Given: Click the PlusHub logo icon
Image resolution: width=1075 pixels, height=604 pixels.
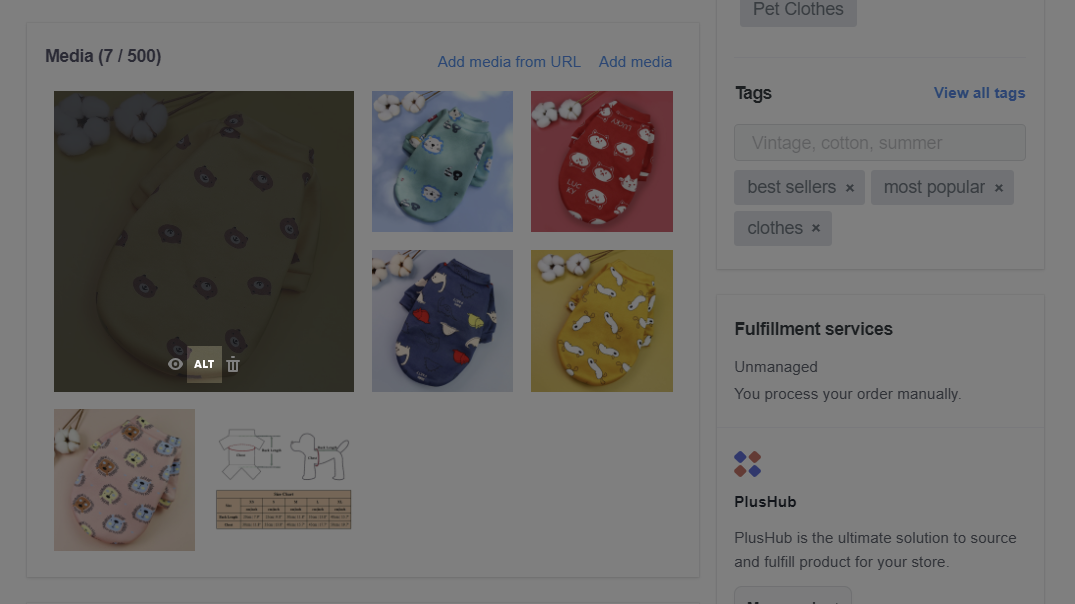Looking at the screenshot, I should pos(747,464).
